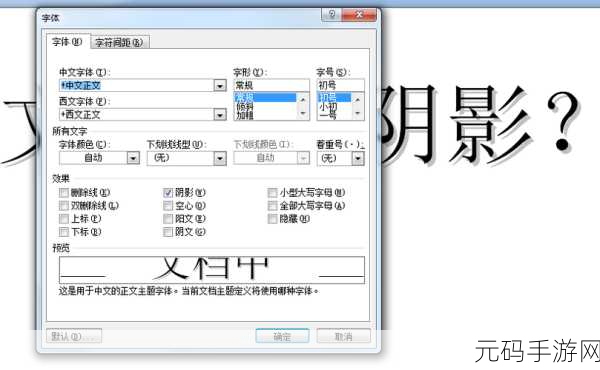Select 初号 in the 字号 list
This screenshot has height=370, width=600.
click(334, 97)
